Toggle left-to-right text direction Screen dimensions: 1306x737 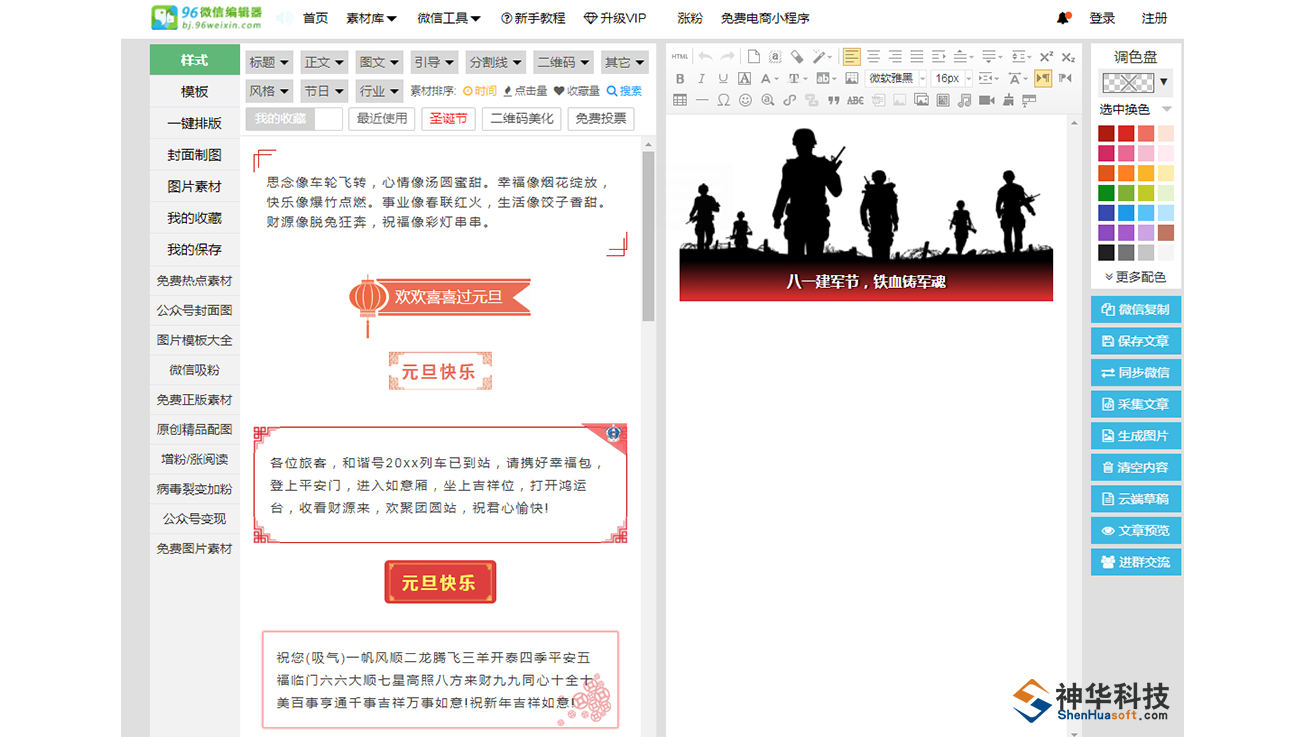(1043, 78)
